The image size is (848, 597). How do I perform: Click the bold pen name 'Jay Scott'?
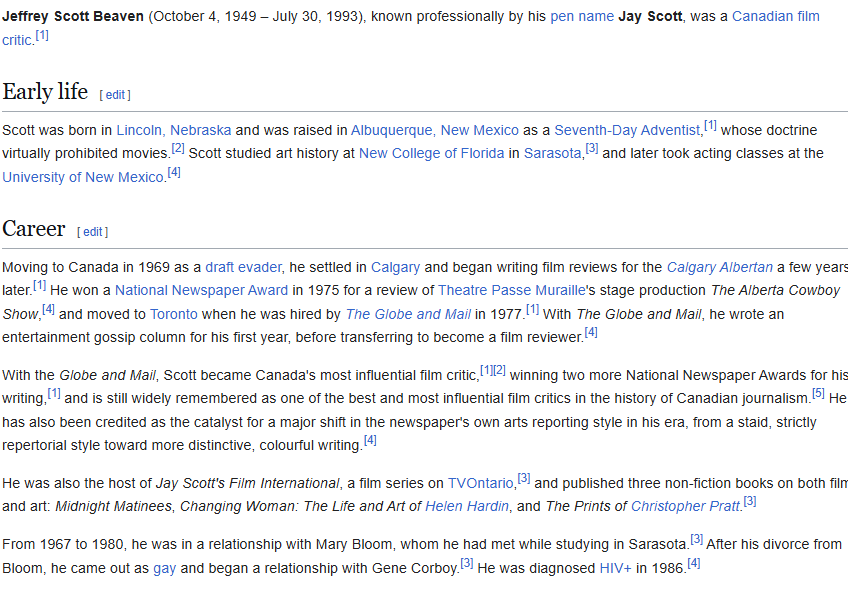650,16
